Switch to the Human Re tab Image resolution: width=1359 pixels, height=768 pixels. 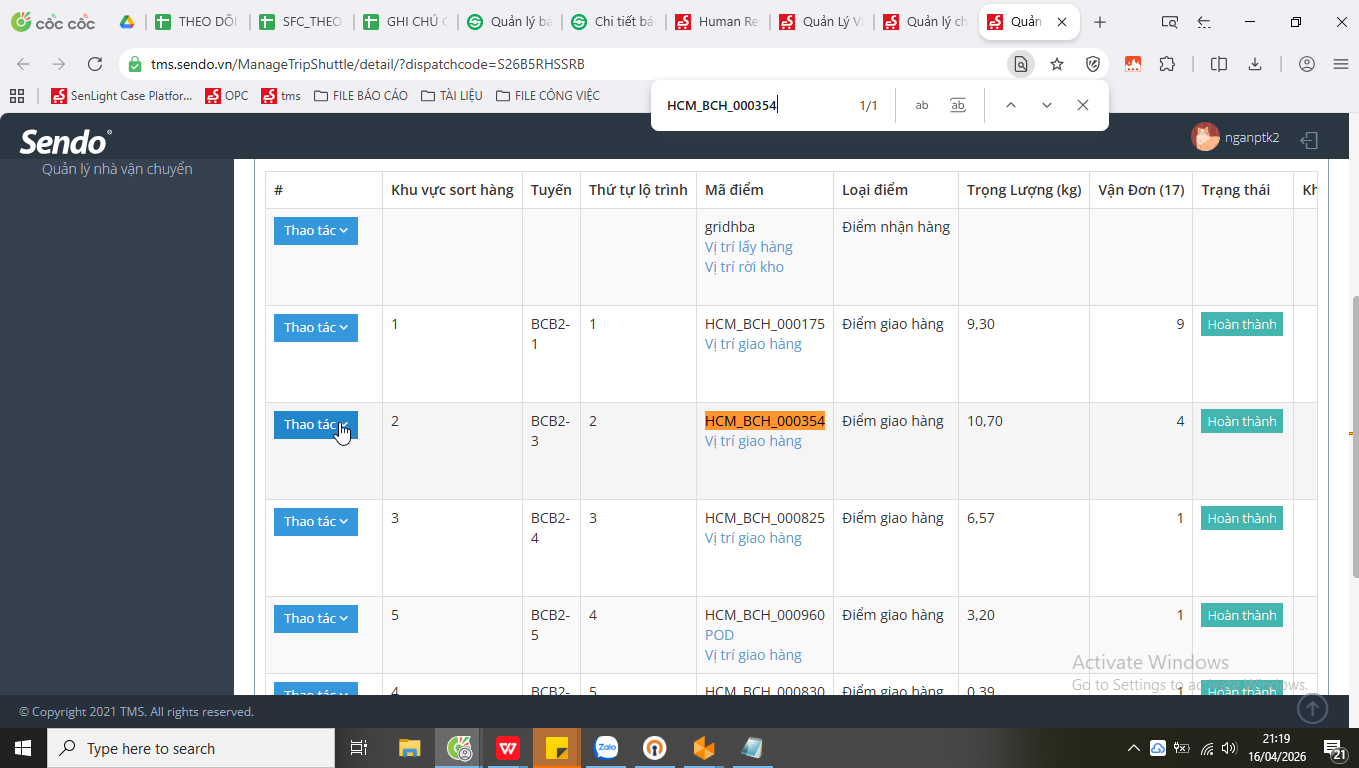(x=718, y=22)
